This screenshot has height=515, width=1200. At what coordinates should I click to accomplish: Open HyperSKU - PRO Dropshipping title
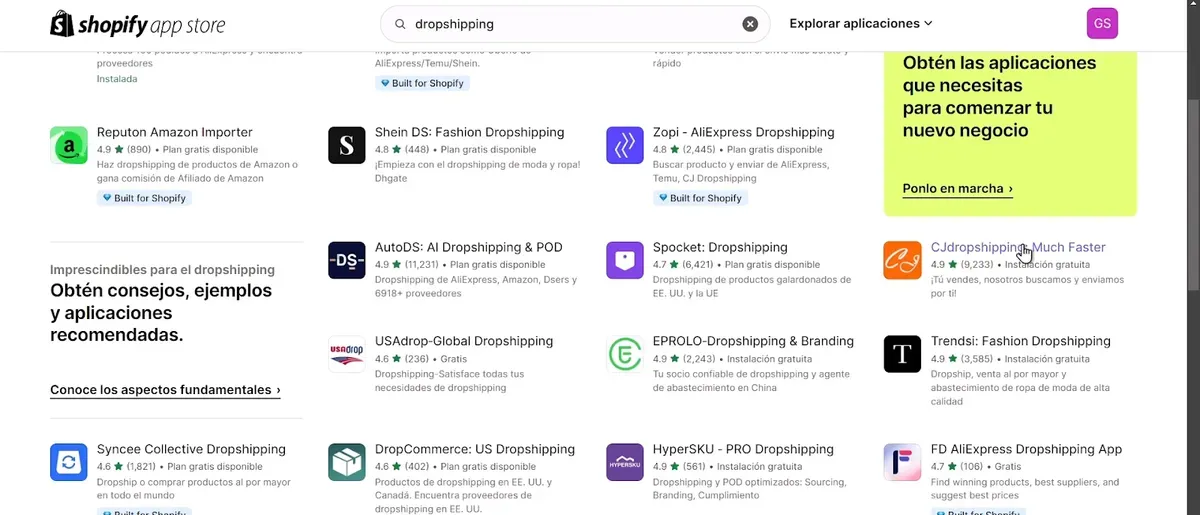[743, 449]
